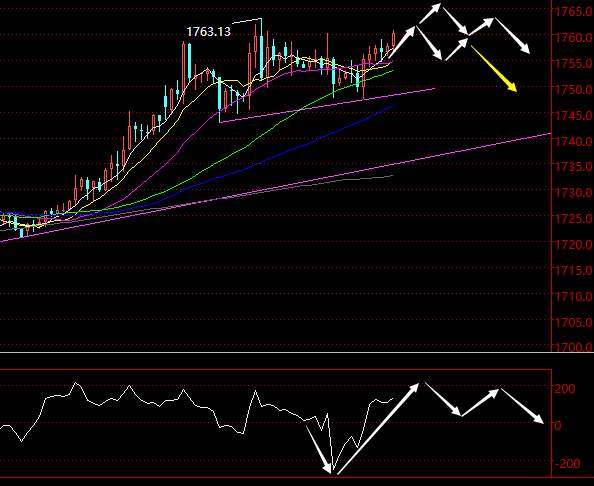
Task: Select the 1705.0 price axis label
Action: [574, 322]
